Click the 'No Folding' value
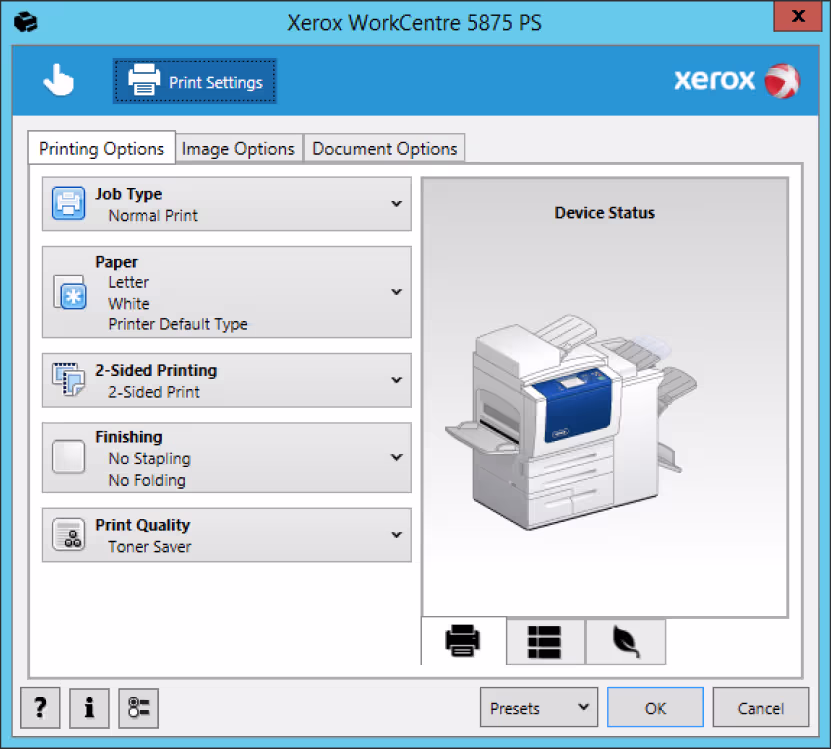The height and width of the screenshot is (749, 831). tap(147, 480)
